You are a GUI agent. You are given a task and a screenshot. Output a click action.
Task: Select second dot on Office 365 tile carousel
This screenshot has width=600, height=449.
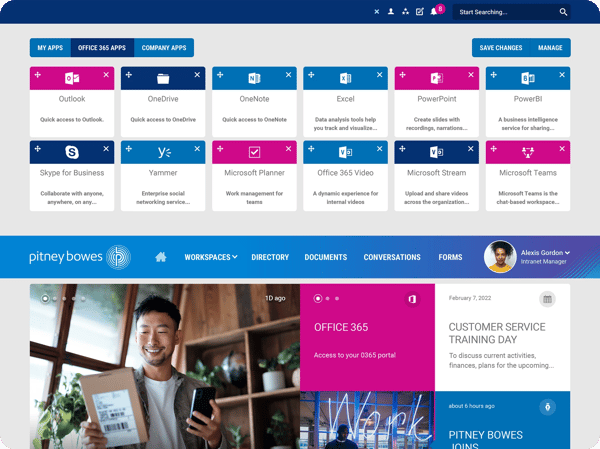tap(328, 299)
